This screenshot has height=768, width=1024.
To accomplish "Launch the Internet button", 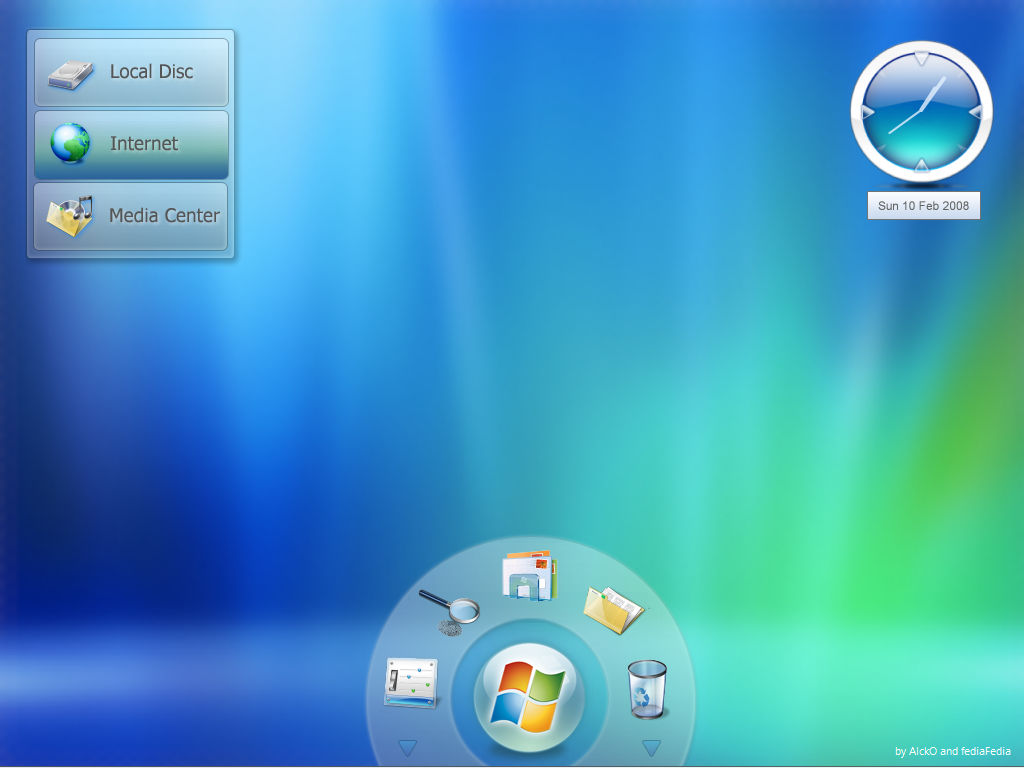I will point(131,144).
